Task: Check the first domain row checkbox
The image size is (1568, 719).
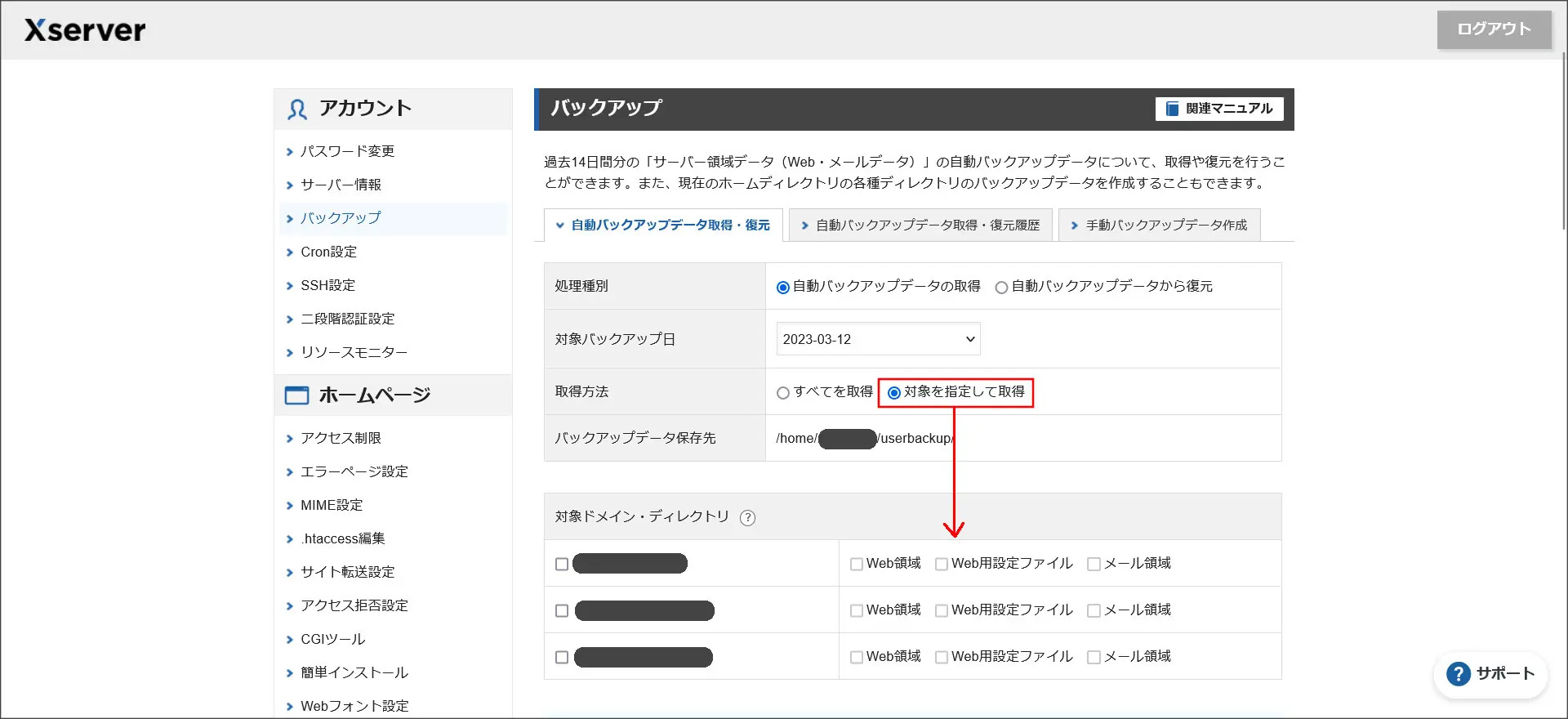Action: click(562, 564)
